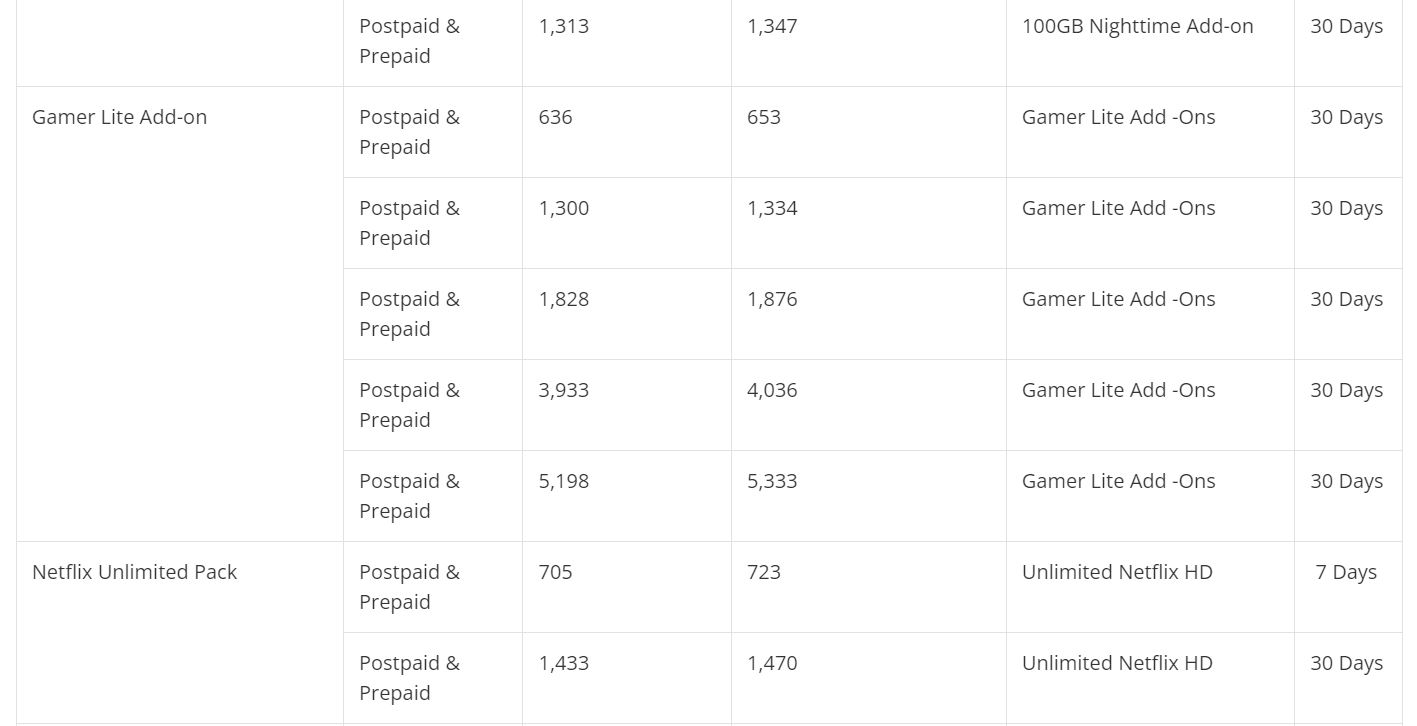Click the Netflix pack price 705
This screenshot has width=1417, height=726.
[555, 572]
